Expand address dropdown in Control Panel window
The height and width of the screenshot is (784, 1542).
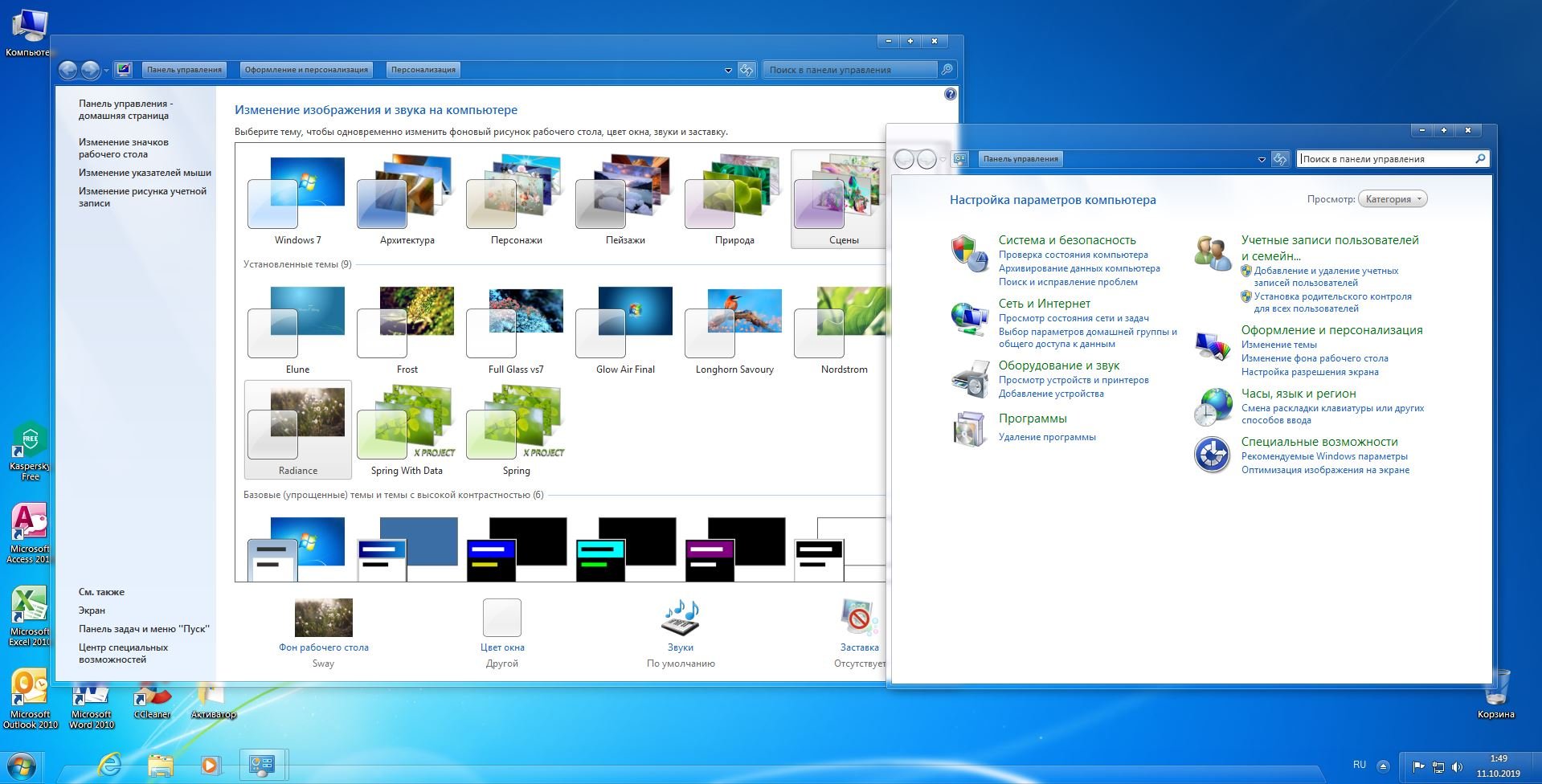click(1262, 160)
